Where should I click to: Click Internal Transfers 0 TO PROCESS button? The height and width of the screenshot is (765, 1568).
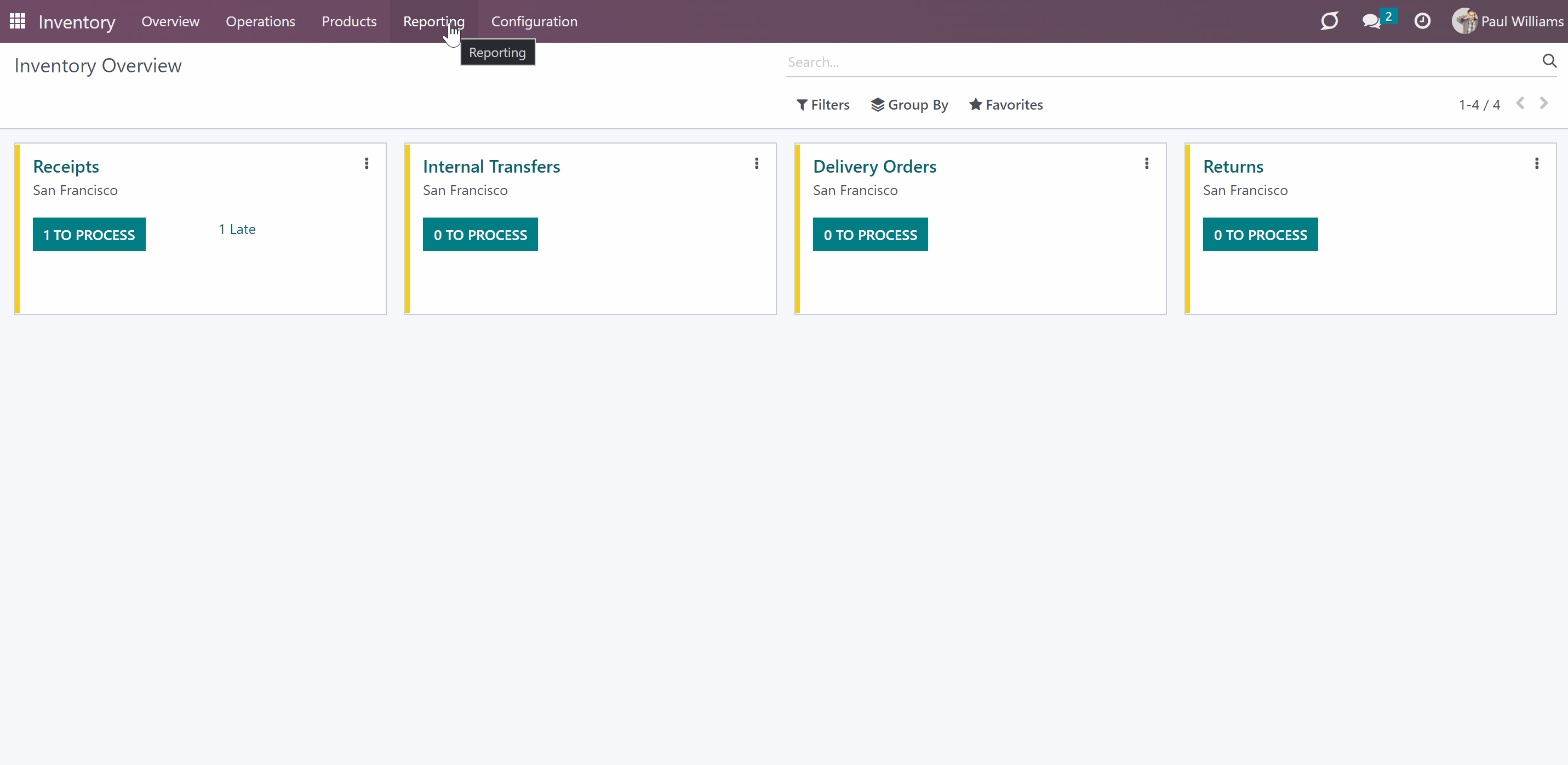[480, 235]
